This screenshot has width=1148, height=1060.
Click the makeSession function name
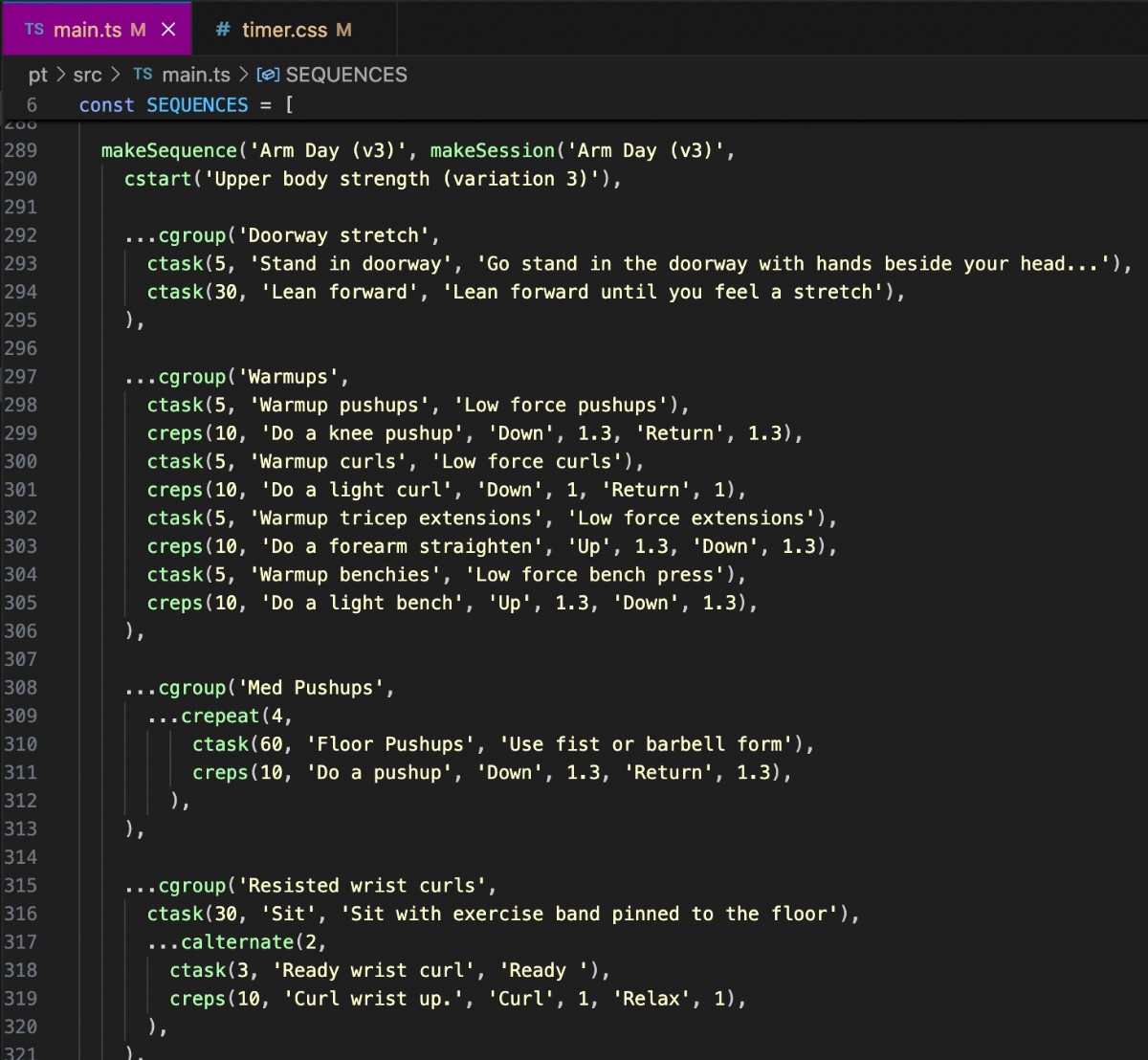click(492, 150)
